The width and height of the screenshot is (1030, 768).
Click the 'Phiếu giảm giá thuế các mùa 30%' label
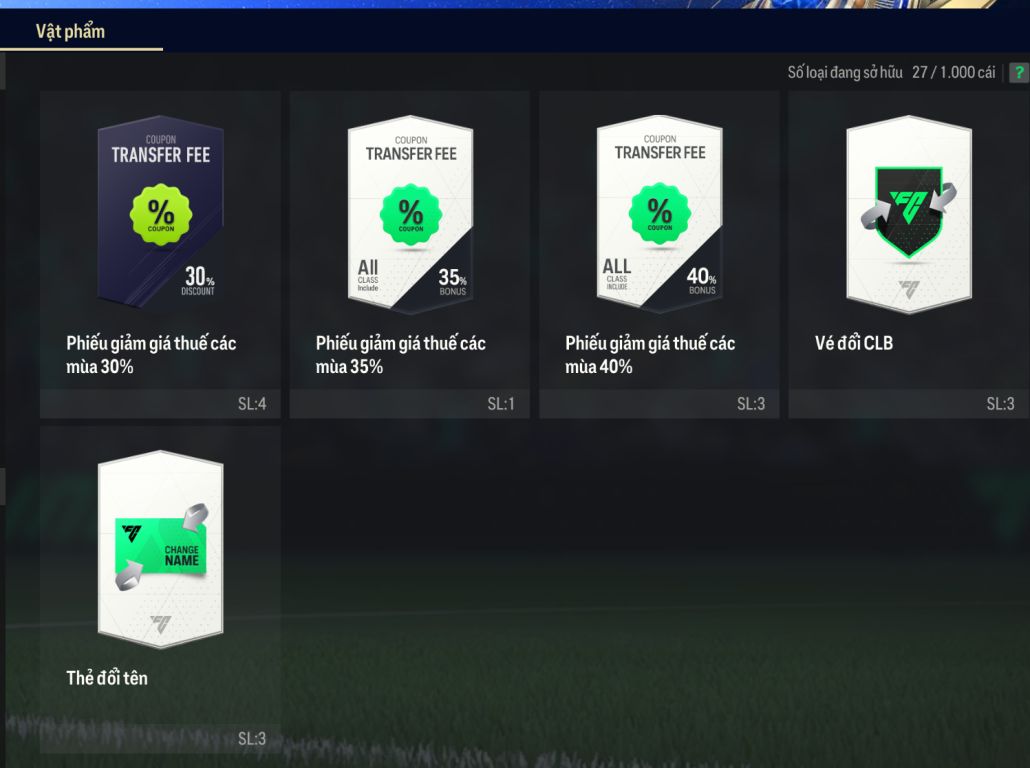[151, 355]
